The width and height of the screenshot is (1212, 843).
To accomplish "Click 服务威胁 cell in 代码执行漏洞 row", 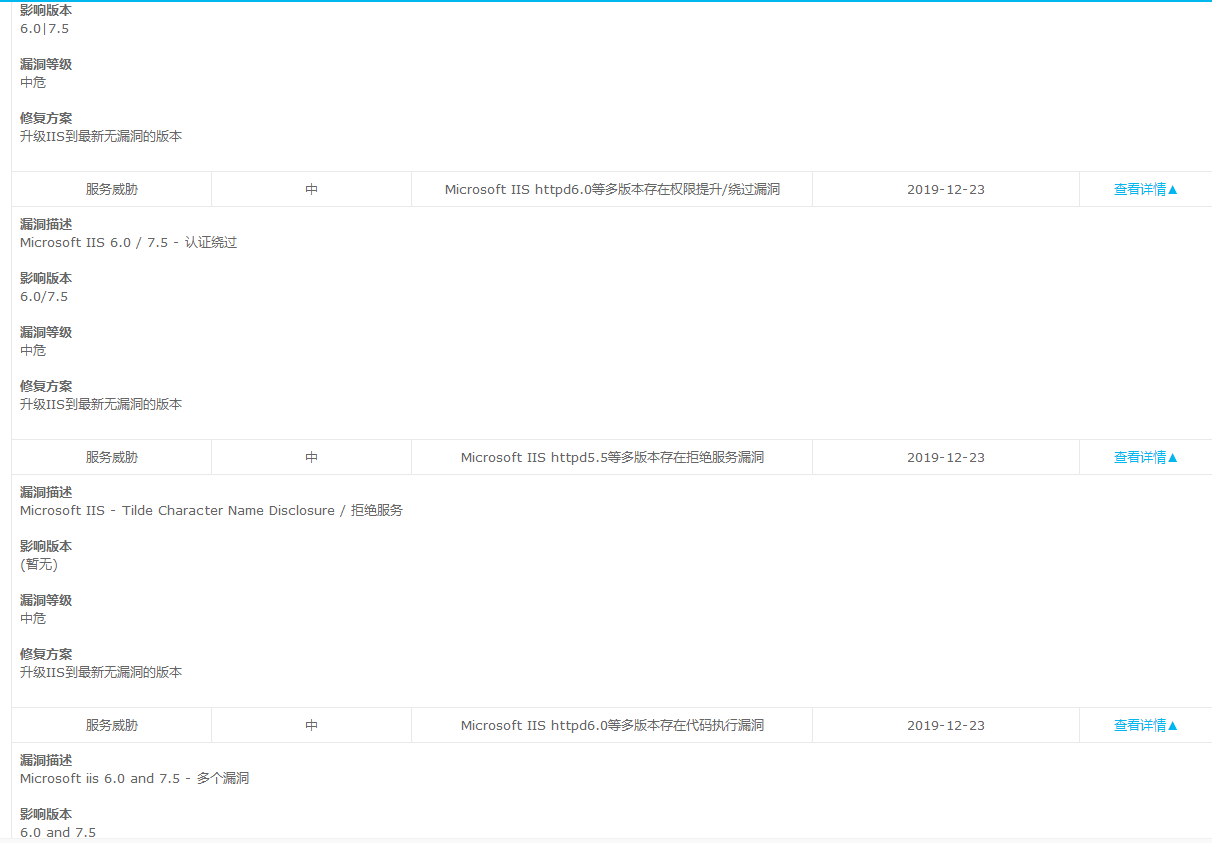I will [x=112, y=725].
